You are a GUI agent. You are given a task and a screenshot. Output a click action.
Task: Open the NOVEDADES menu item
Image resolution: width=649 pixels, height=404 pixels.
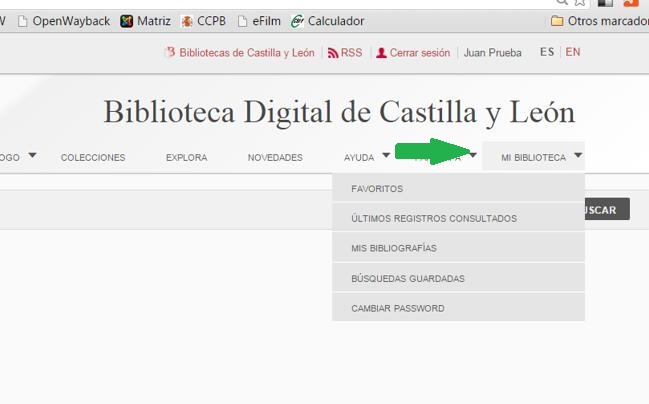pyautogui.click(x=275, y=158)
